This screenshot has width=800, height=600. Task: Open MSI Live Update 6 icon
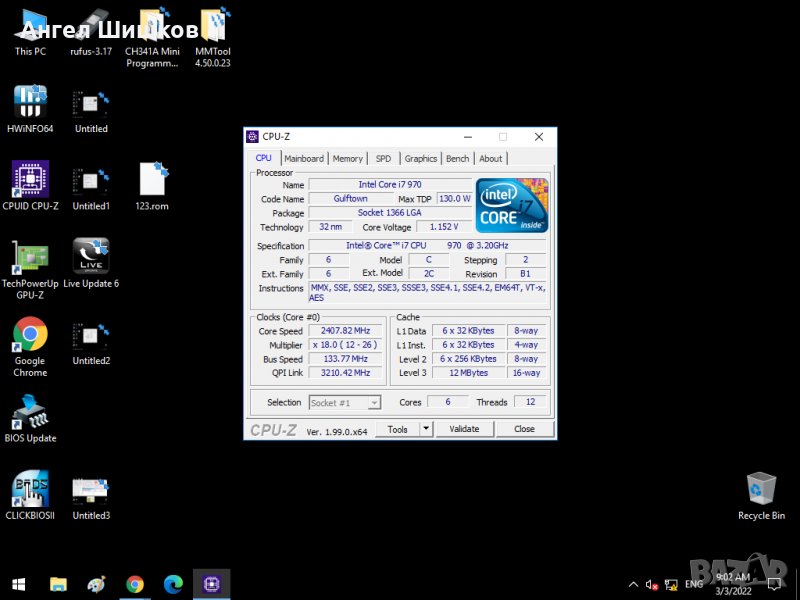(91, 258)
